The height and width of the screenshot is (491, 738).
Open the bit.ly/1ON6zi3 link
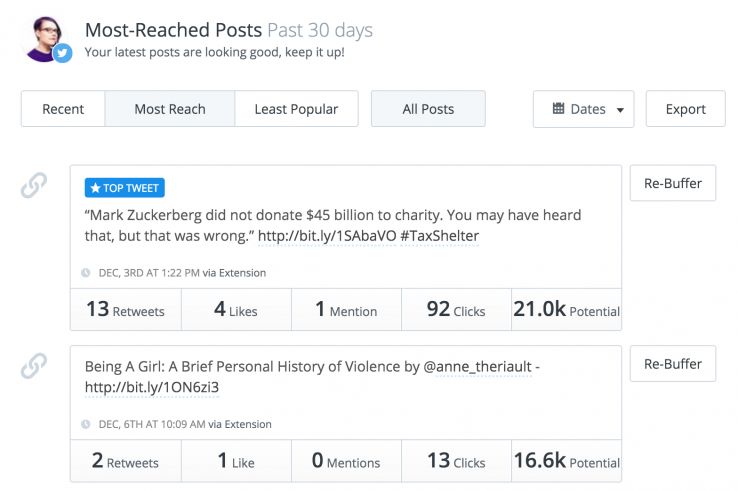150,387
